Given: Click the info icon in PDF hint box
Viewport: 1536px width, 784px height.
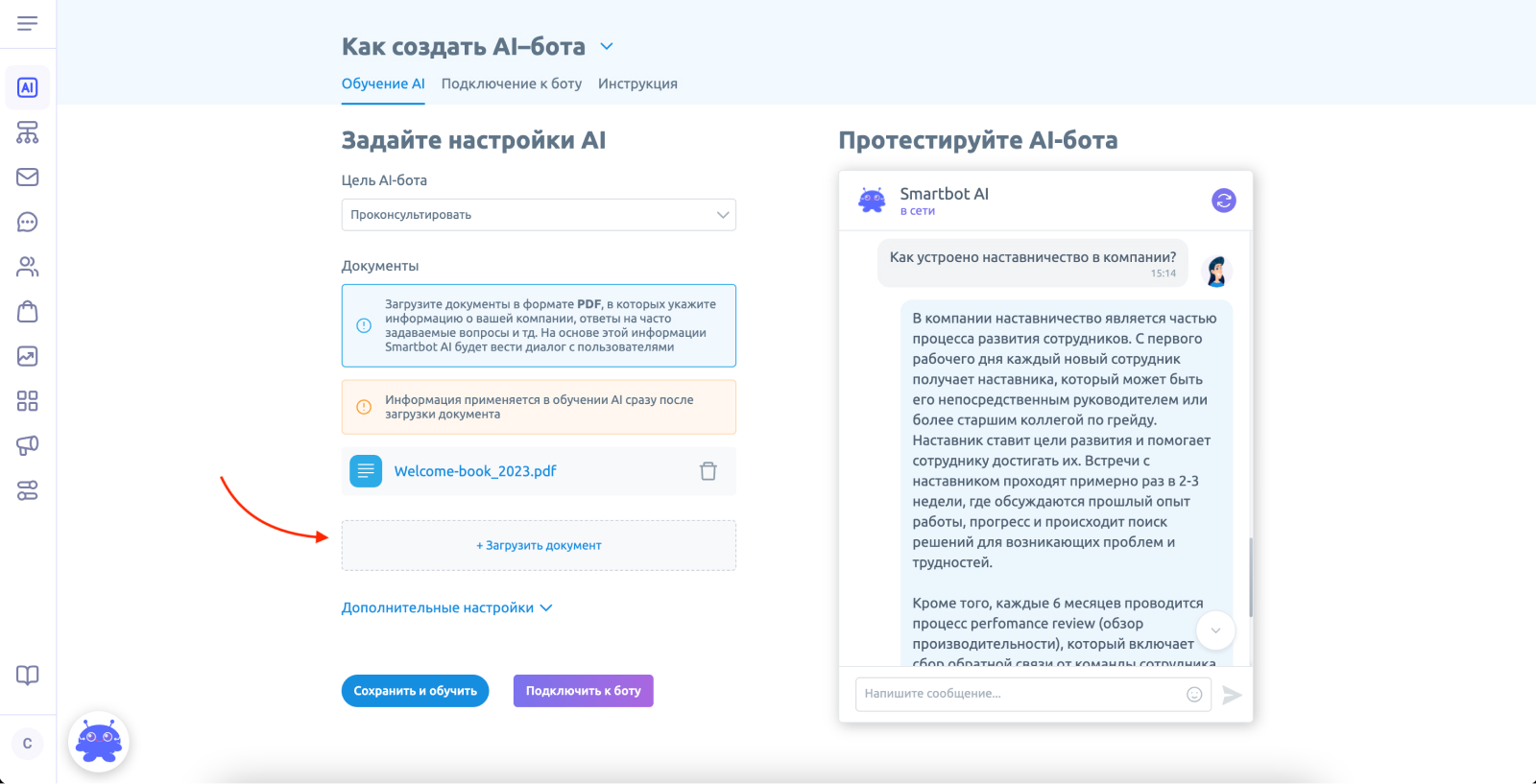Looking at the screenshot, I should pos(364,325).
